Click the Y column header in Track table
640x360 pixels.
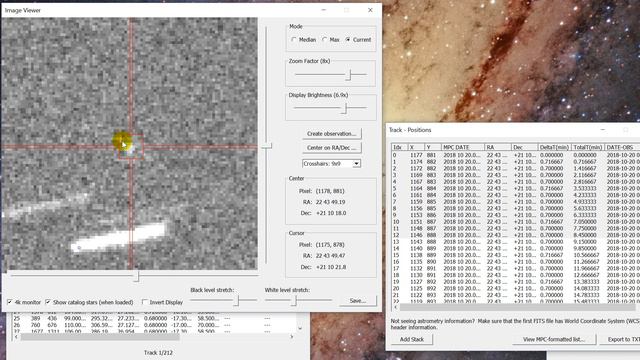pyautogui.click(x=433, y=147)
